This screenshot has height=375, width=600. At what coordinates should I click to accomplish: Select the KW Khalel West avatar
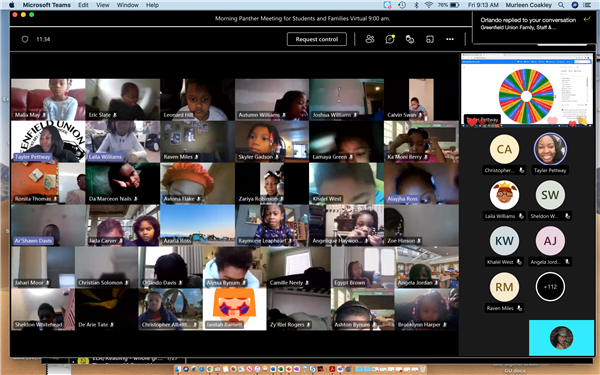504,241
